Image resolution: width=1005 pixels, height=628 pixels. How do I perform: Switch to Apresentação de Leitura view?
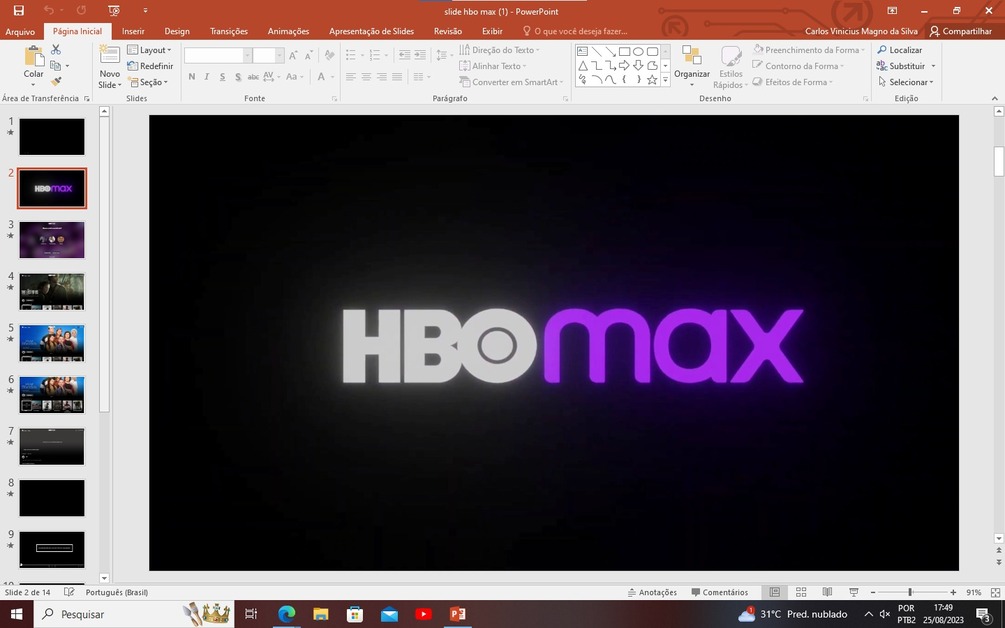tap(827, 592)
